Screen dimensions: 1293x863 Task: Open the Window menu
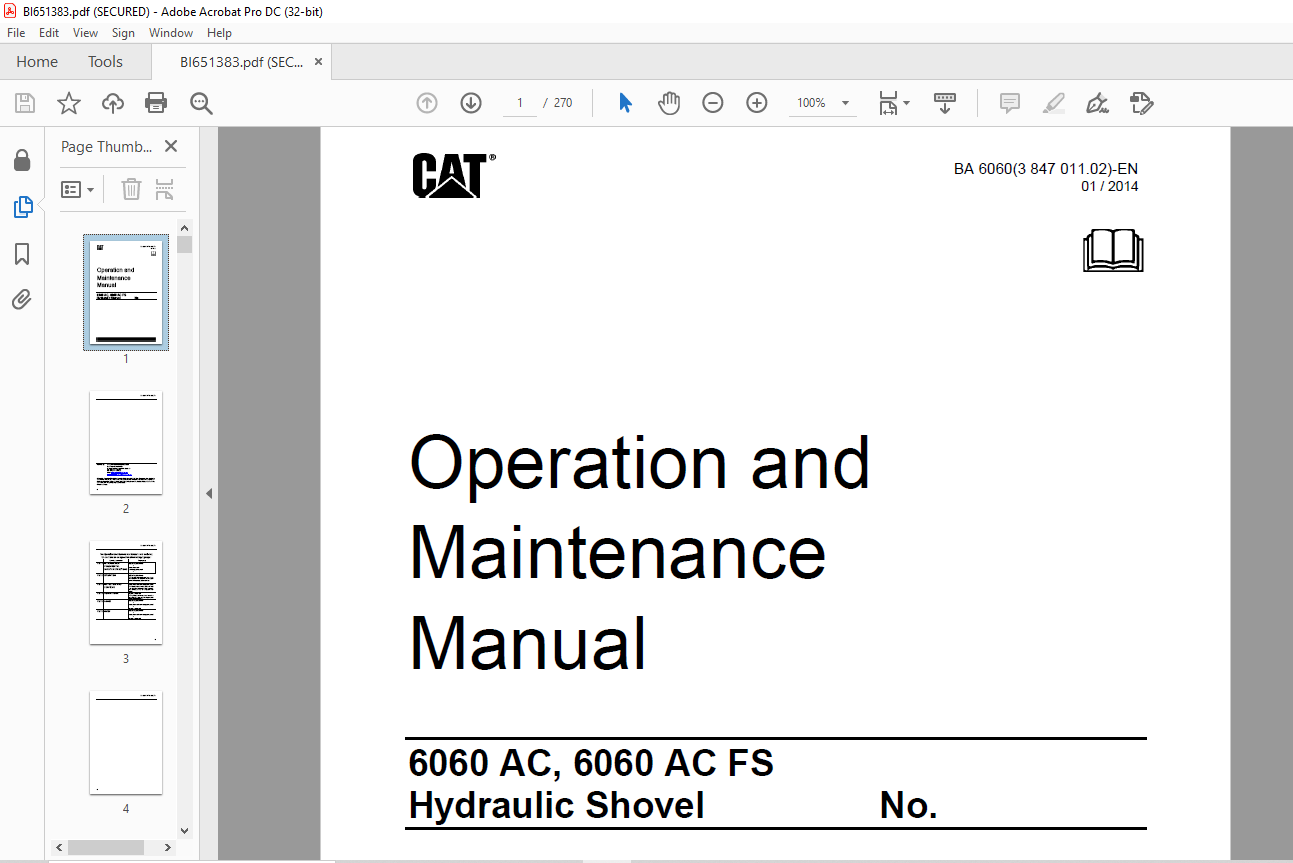(171, 33)
